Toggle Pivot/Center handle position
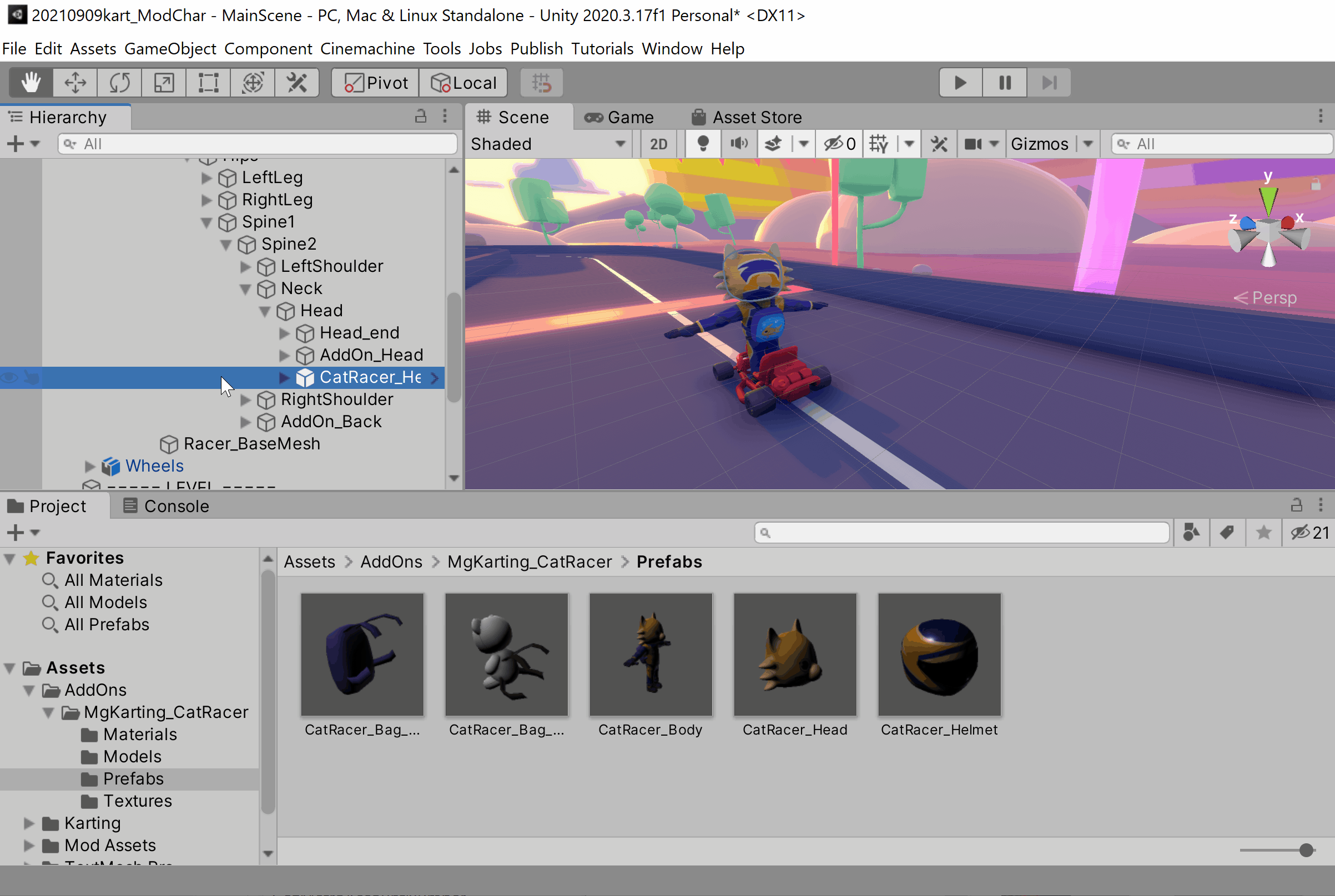Viewport: 1335px width, 896px height. click(376, 83)
